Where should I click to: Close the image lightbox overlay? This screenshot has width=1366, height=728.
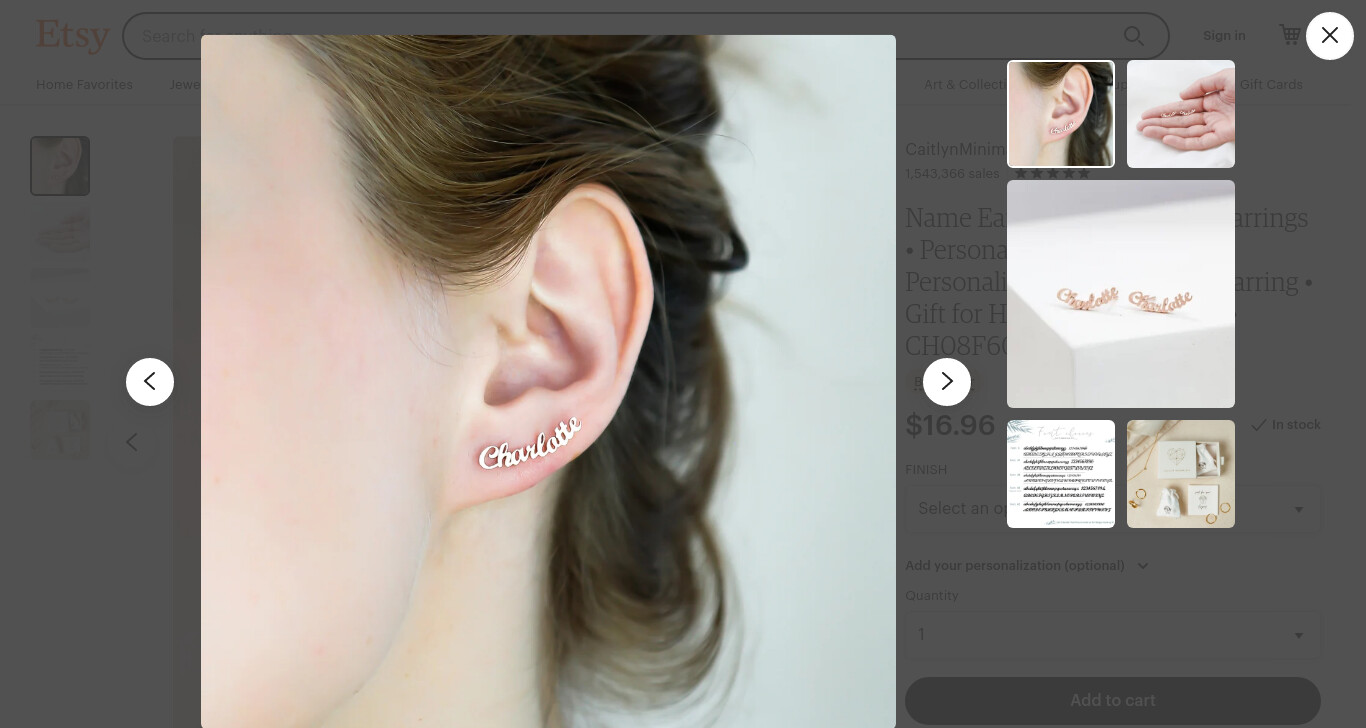[1329, 36]
